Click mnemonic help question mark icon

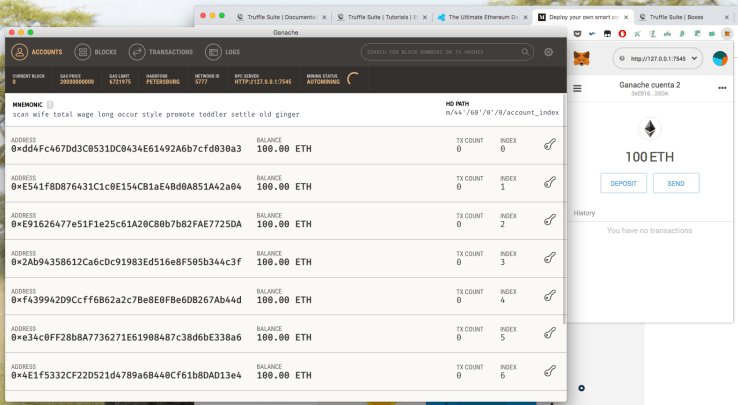click(50, 104)
